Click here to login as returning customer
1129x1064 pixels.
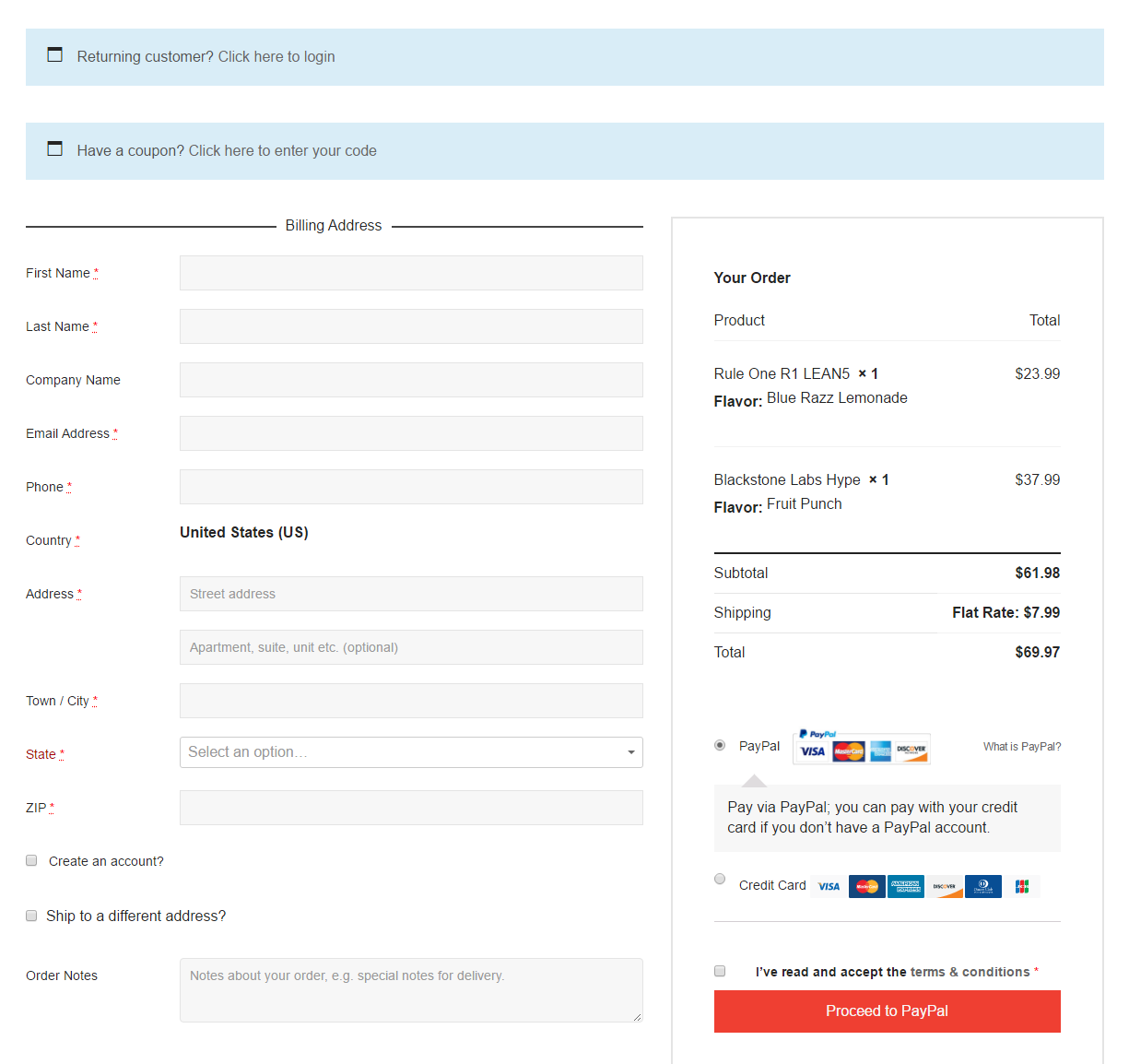(x=276, y=57)
